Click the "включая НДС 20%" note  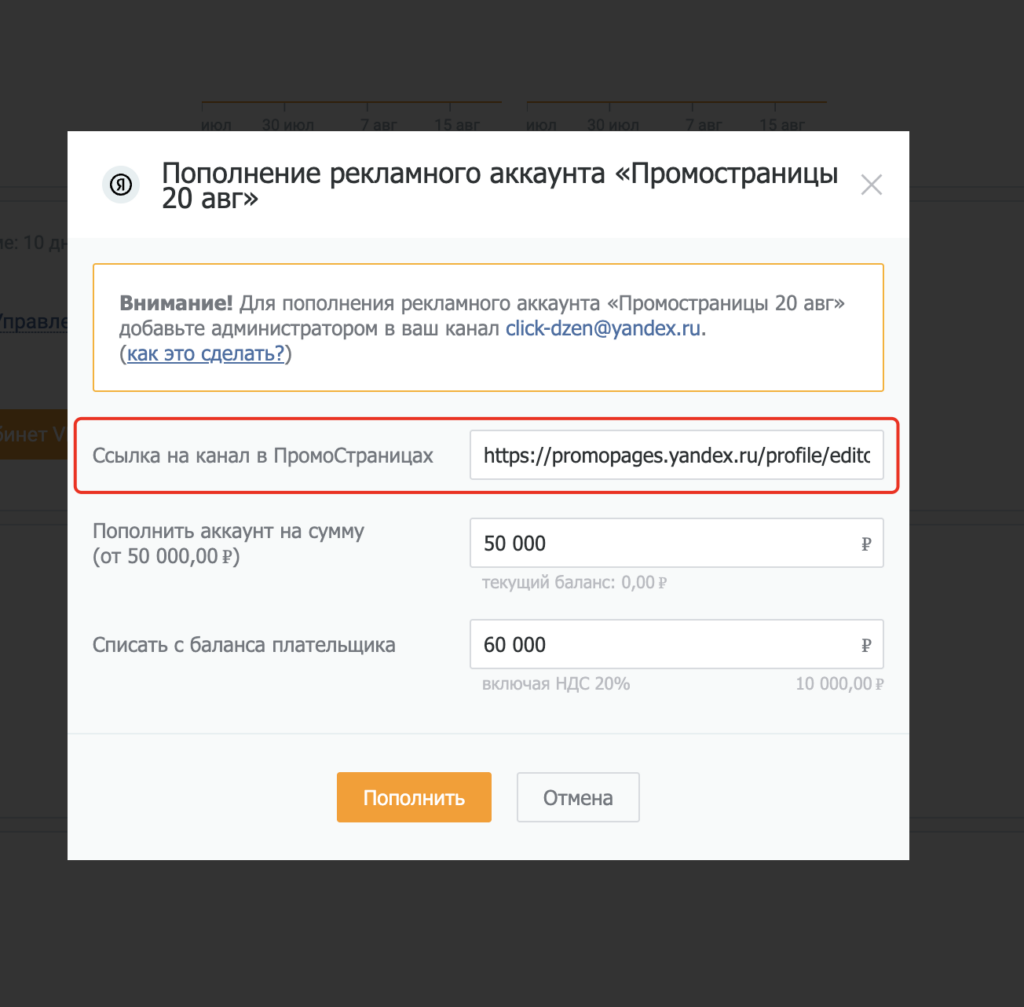[x=556, y=684]
